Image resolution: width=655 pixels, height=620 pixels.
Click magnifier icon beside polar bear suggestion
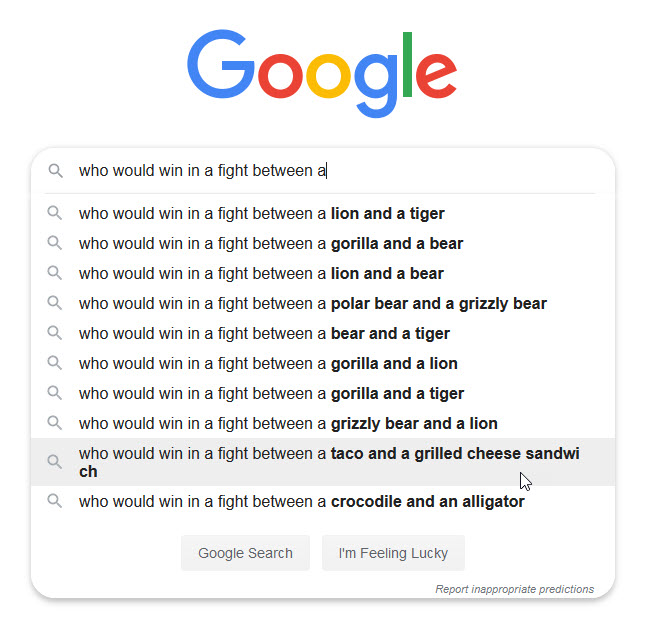click(x=55, y=303)
